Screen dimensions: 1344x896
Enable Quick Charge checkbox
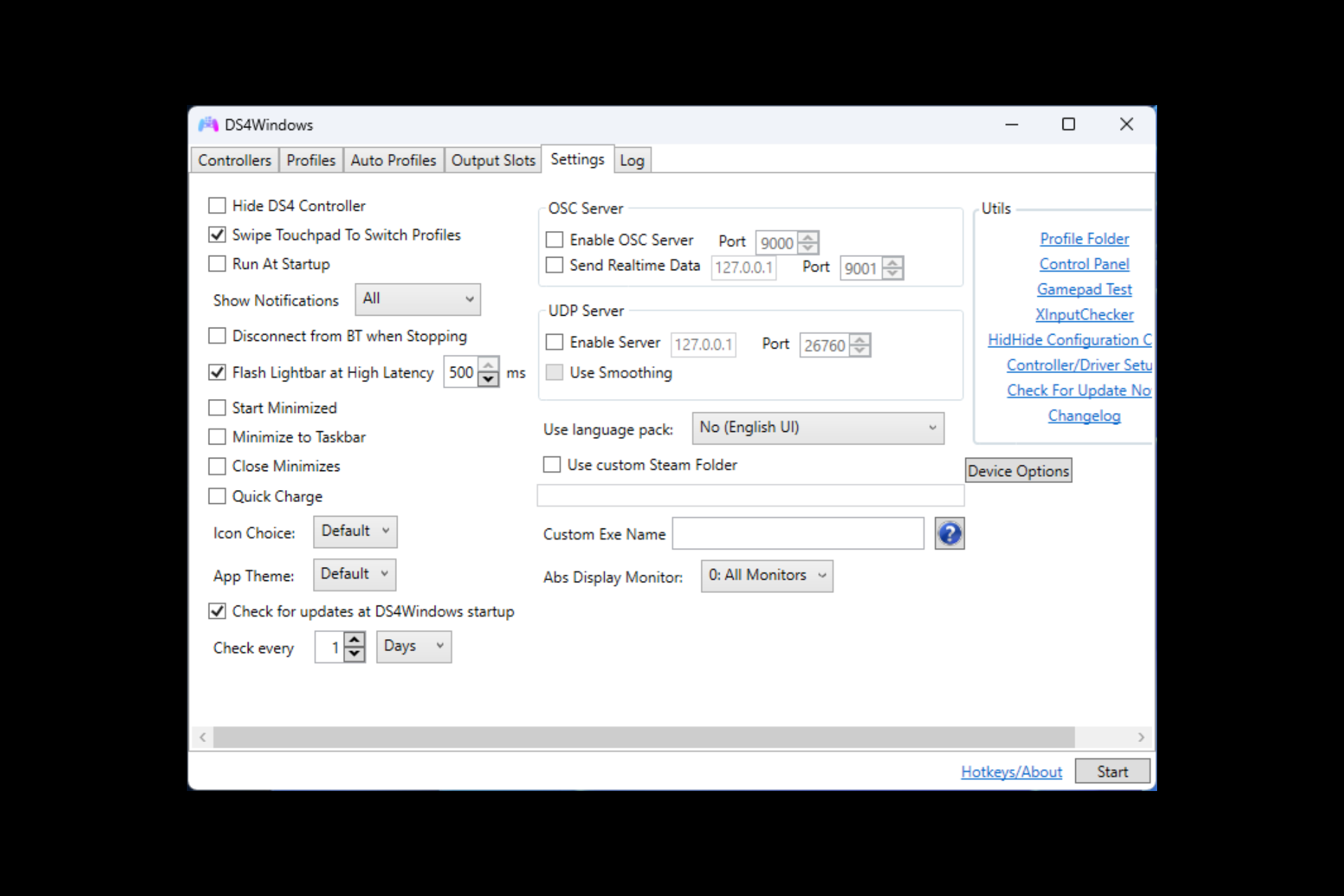pyautogui.click(x=217, y=496)
